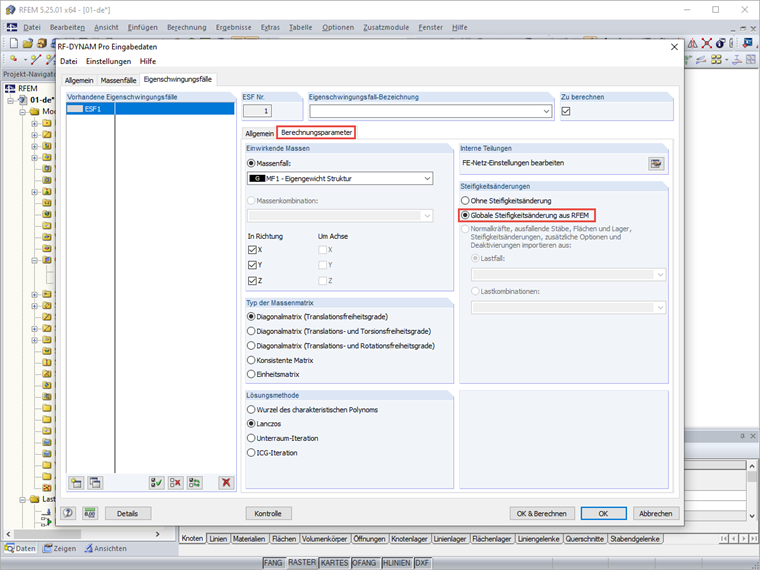Open Berechnung menu in RFEM

click(x=187, y=28)
